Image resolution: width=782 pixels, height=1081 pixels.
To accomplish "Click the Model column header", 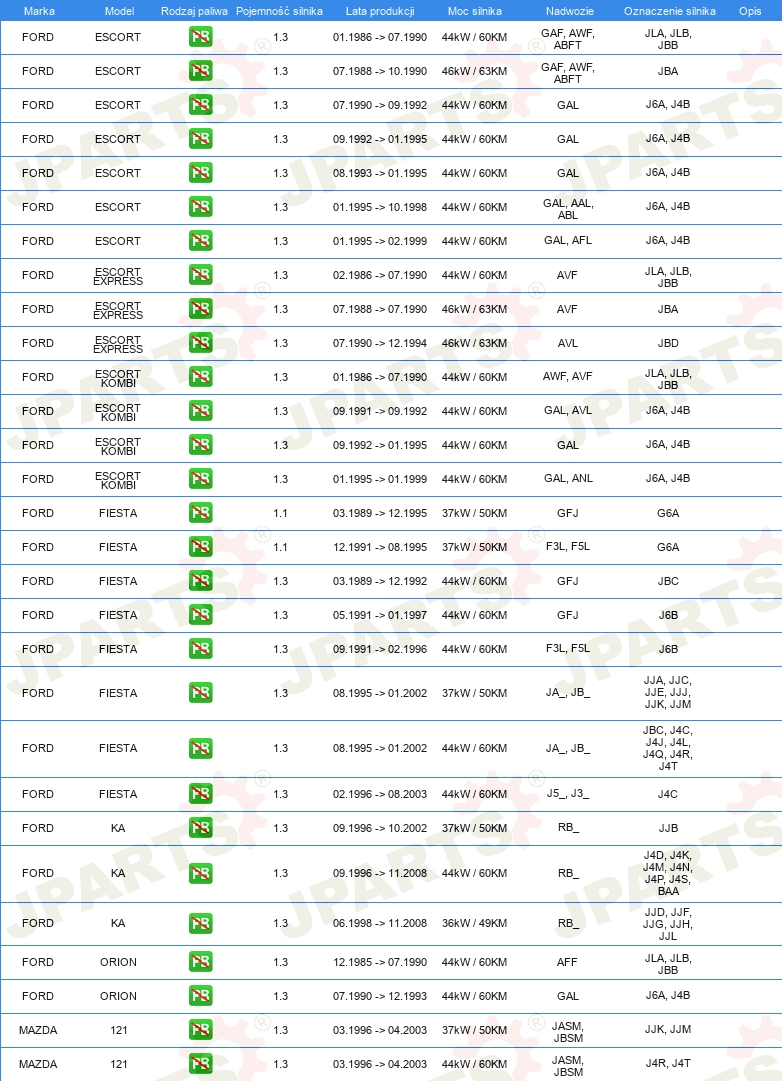I will point(119,11).
